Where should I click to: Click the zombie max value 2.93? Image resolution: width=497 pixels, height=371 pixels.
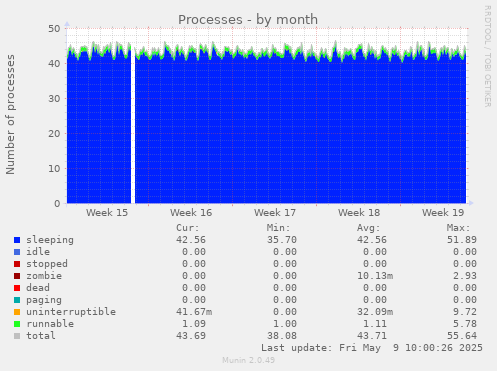pyautogui.click(x=465, y=276)
